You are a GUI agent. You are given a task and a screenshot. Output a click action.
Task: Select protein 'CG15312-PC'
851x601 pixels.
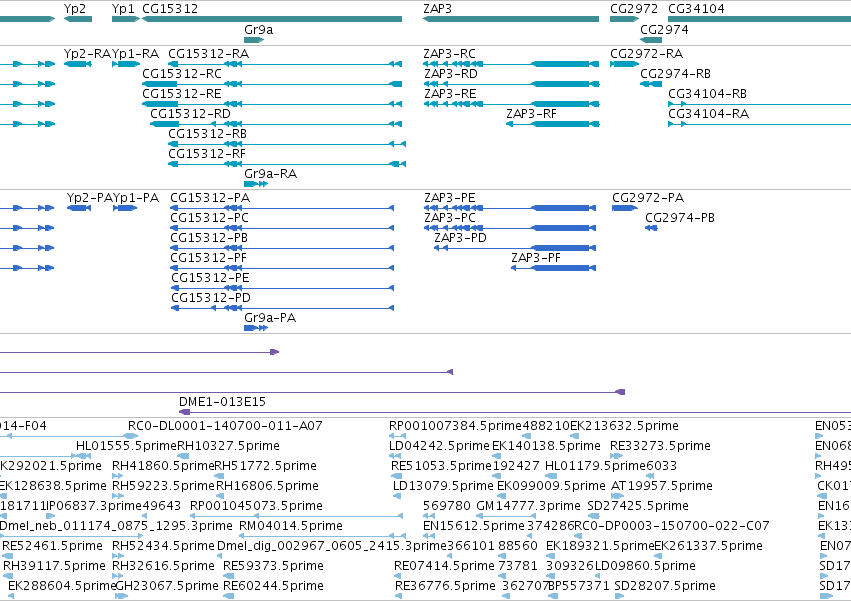209,218
